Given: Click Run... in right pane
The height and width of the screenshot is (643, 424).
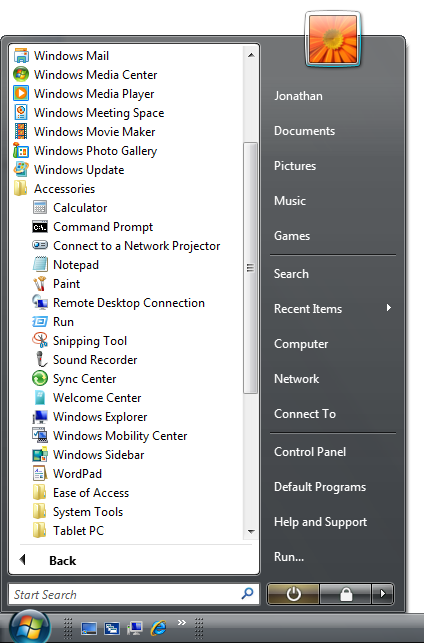Looking at the screenshot, I should click(x=289, y=556).
